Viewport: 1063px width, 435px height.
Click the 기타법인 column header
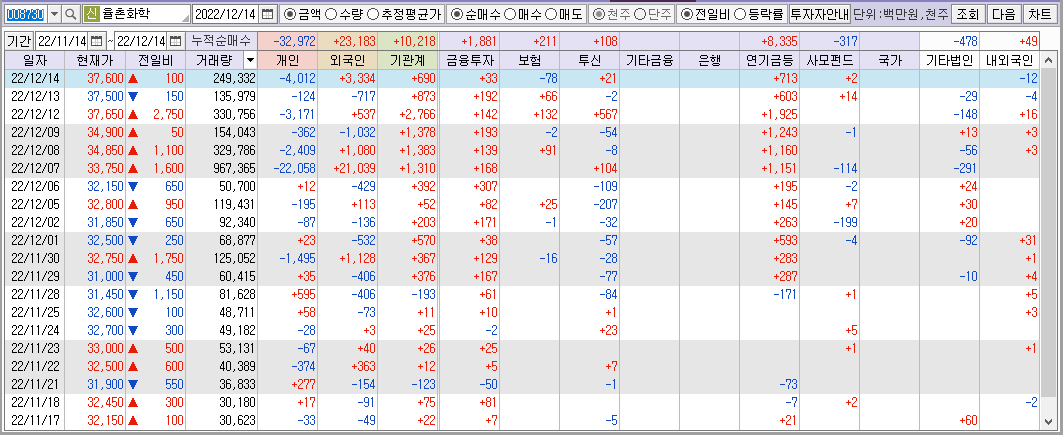pos(950,60)
